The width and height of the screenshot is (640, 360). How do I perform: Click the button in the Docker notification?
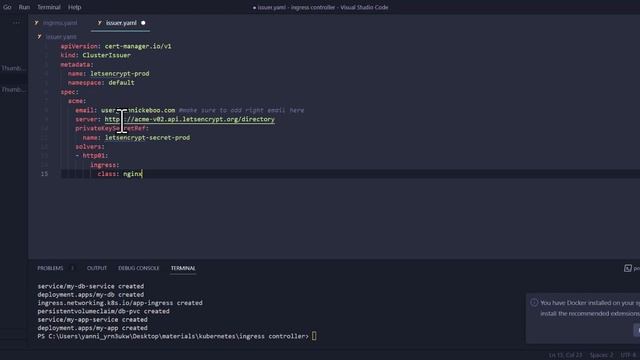pos(637,331)
